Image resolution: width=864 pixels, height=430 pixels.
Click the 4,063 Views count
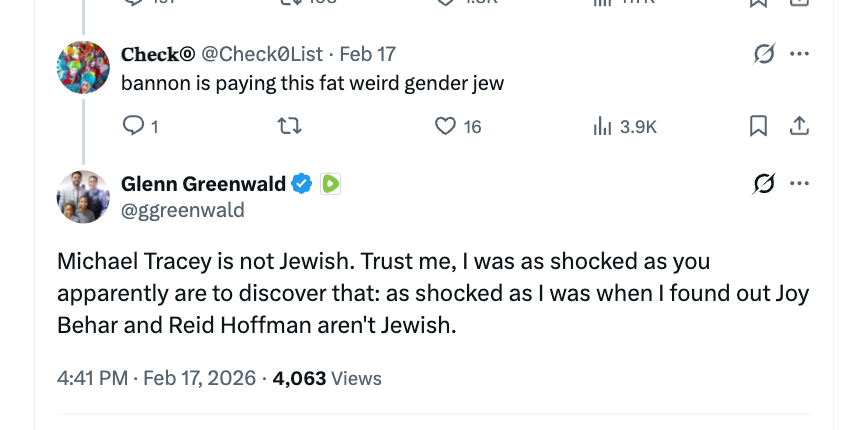point(327,378)
